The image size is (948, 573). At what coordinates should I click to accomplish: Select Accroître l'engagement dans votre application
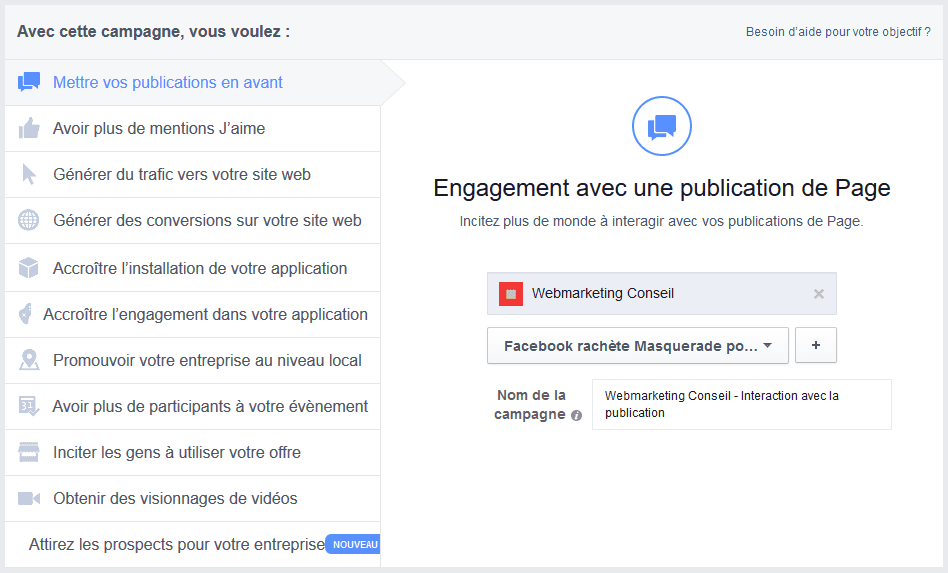(205, 314)
